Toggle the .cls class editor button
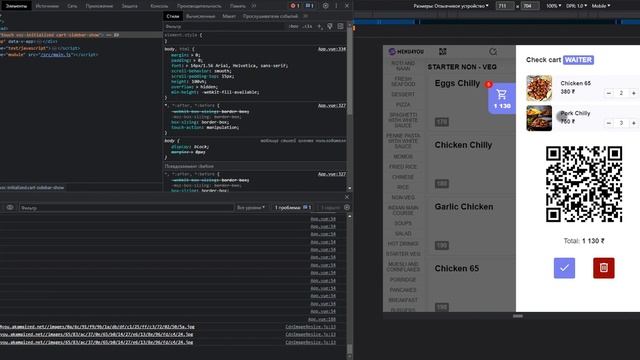640x360 pixels. coord(307,26)
